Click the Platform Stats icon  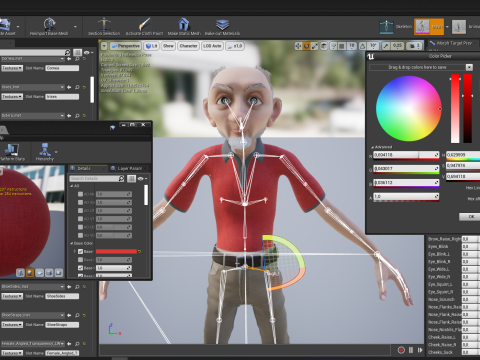click(11, 152)
